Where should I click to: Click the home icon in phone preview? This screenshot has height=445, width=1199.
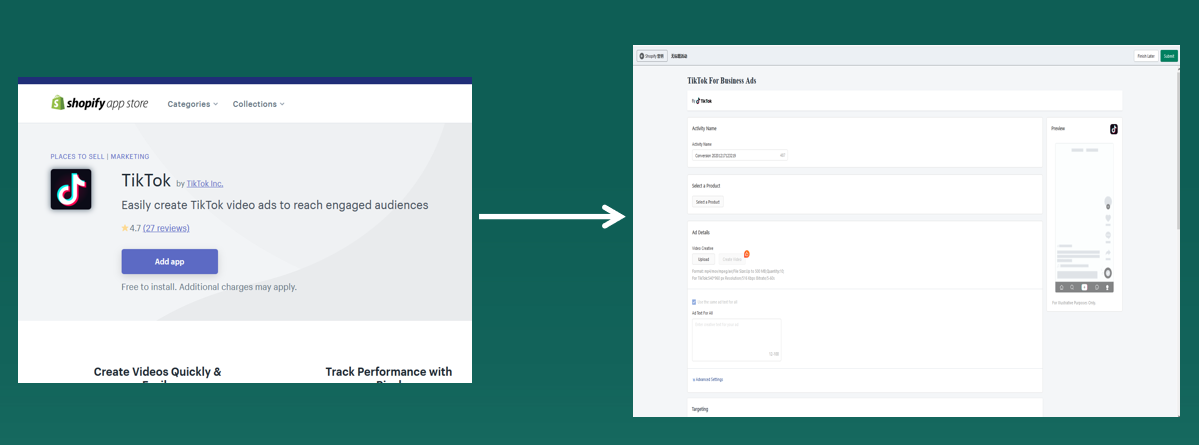(x=1062, y=287)
